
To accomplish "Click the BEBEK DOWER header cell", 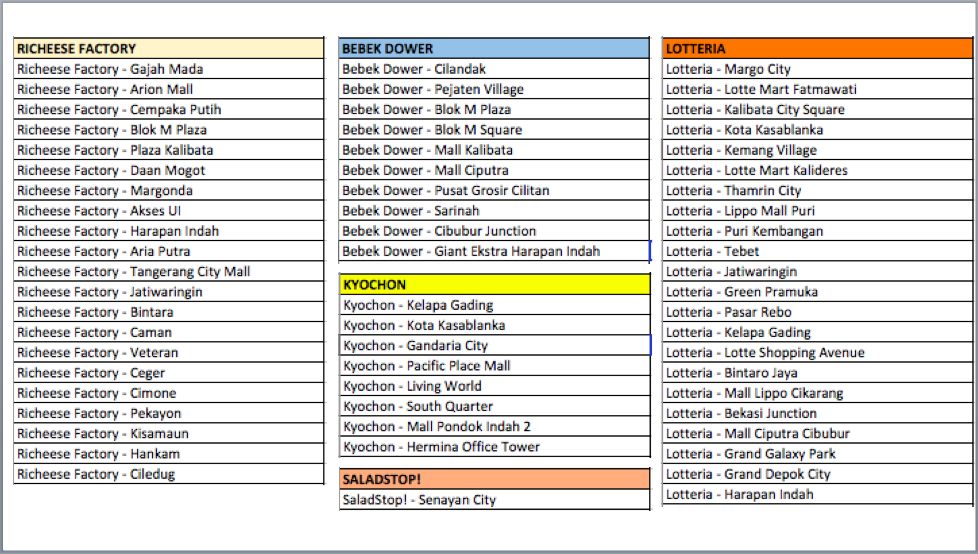I will tap(494, 48).
